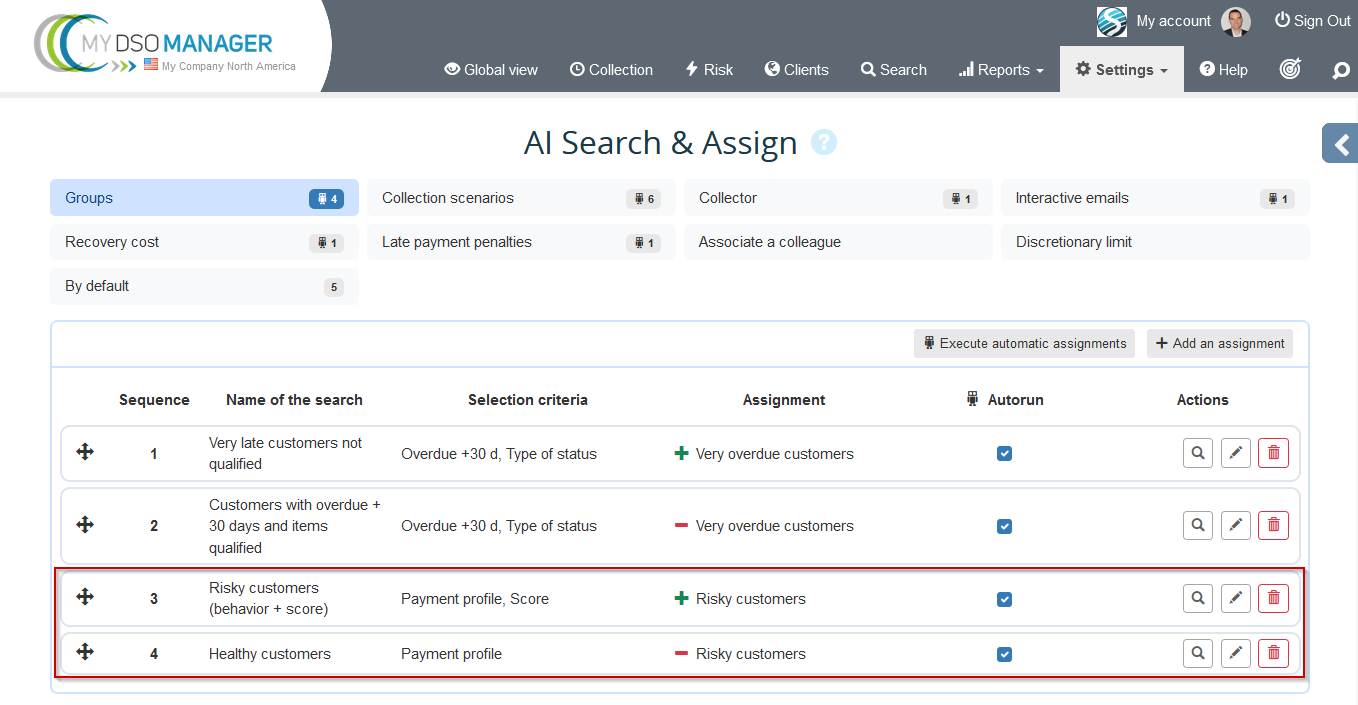This screenshot has height=705, width=1358.
Task: Edit sequence 1 assignment with its pencil icon
Action: click(1235, 452)
